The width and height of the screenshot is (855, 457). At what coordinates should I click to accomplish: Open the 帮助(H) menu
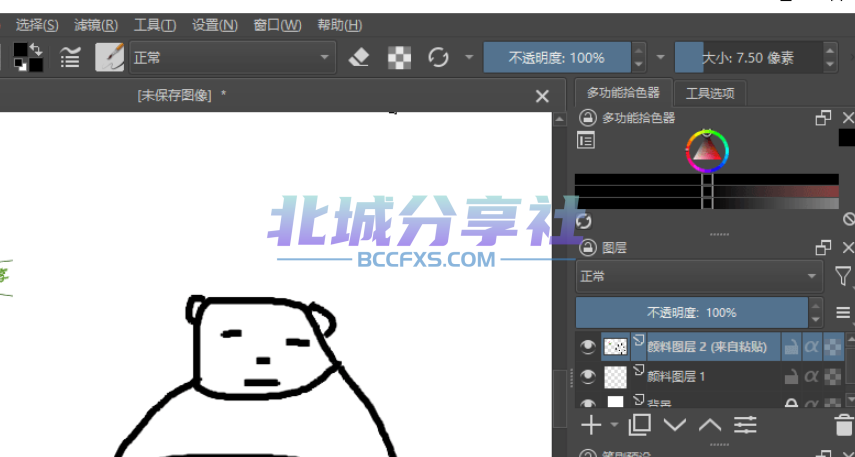coord(339,25)
